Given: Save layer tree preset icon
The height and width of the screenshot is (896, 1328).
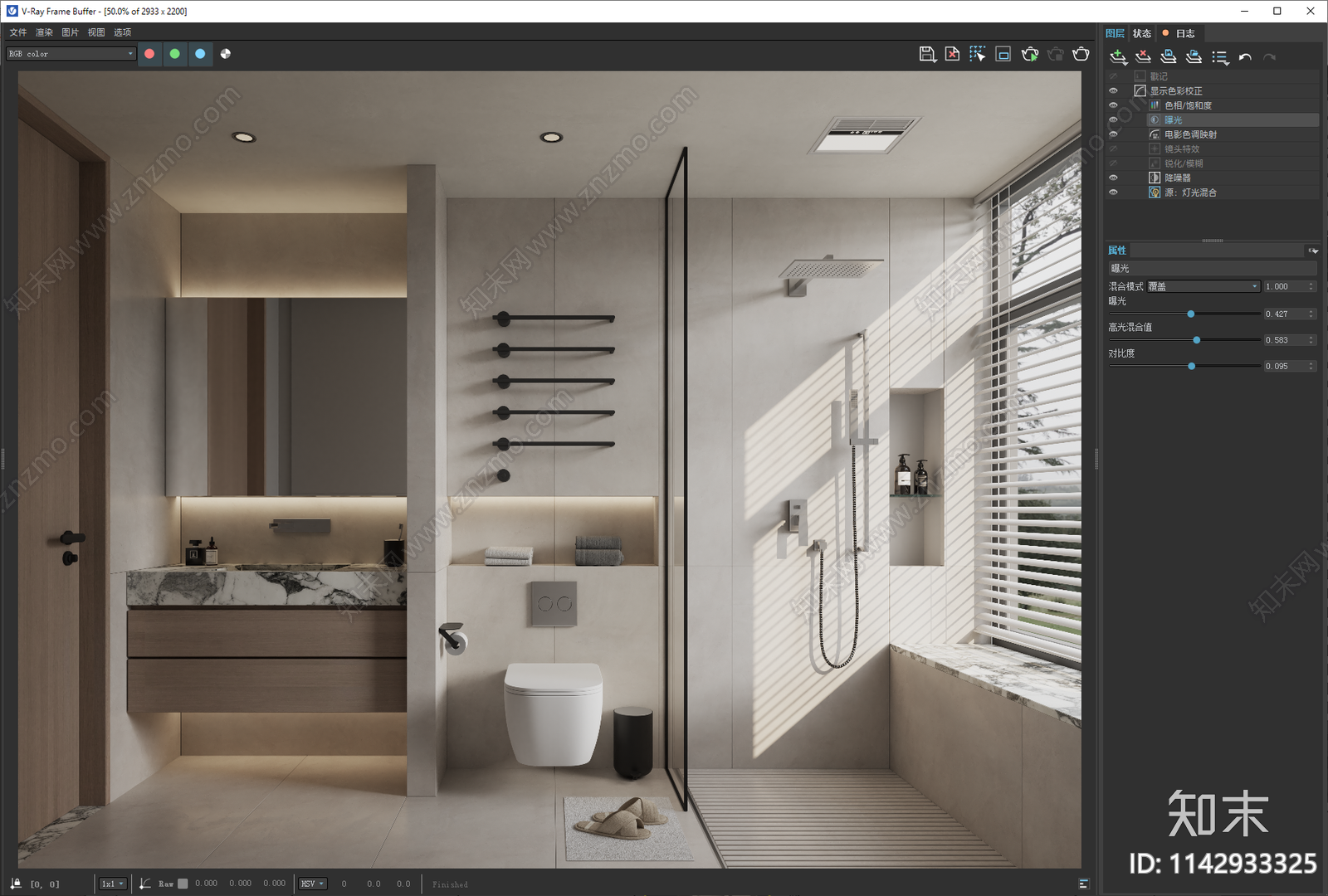Looking at the screenshot, I should click(1169, 56).
